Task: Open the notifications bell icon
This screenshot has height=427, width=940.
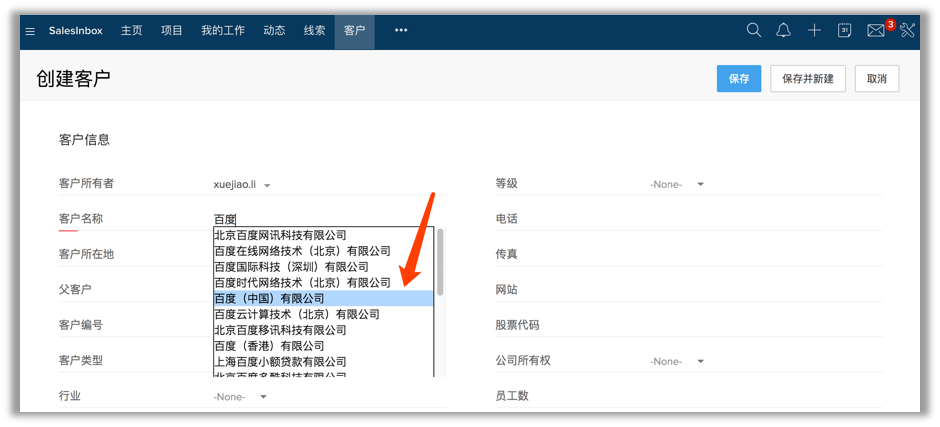Action: [784, 31]
